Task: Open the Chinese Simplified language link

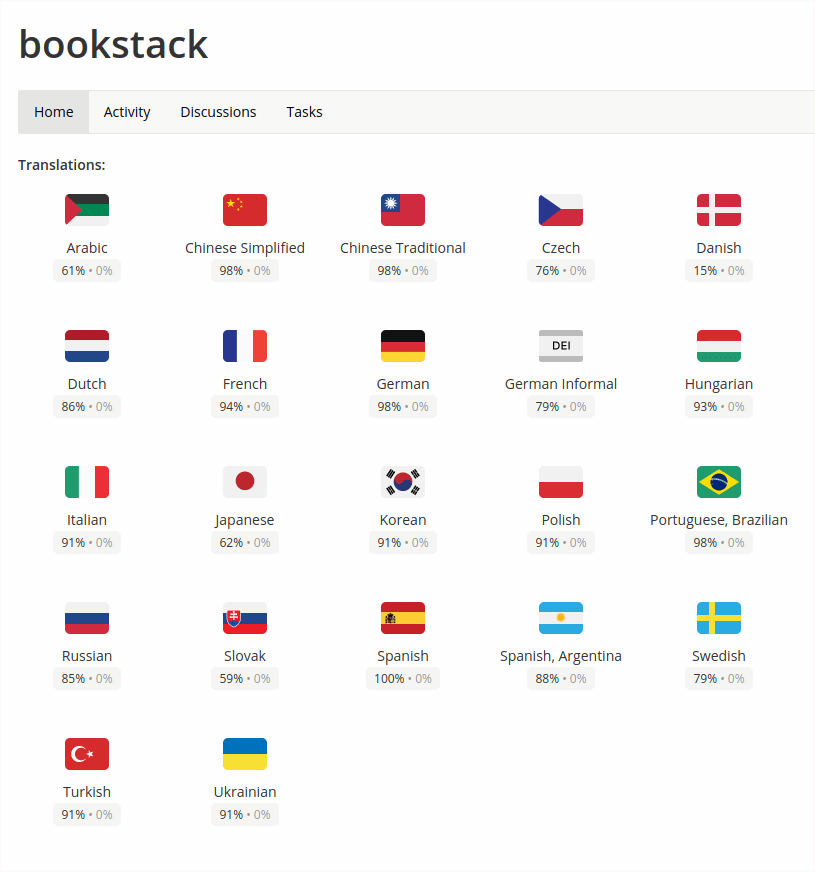Action: (245, 248)
